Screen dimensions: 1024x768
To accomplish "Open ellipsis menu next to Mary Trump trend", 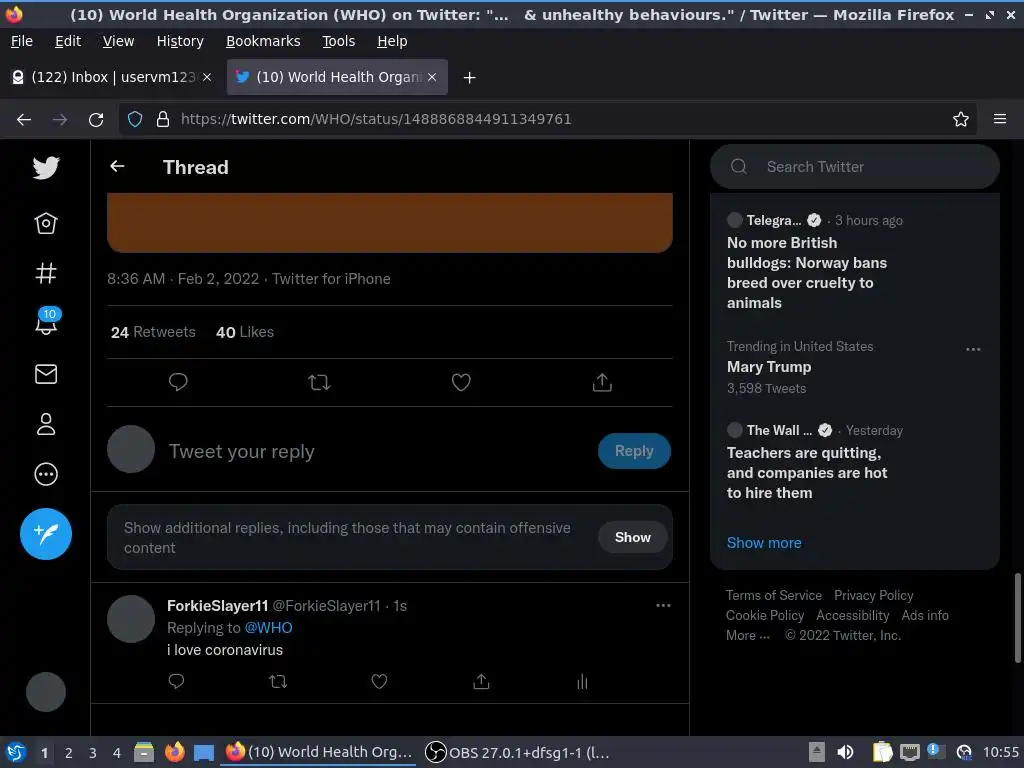I will point(973,349).
